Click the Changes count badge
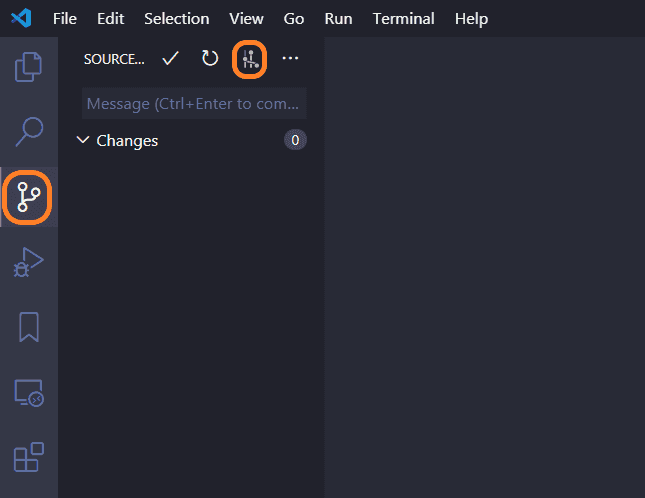Screen dimensions: 645x498 (294, 141)
